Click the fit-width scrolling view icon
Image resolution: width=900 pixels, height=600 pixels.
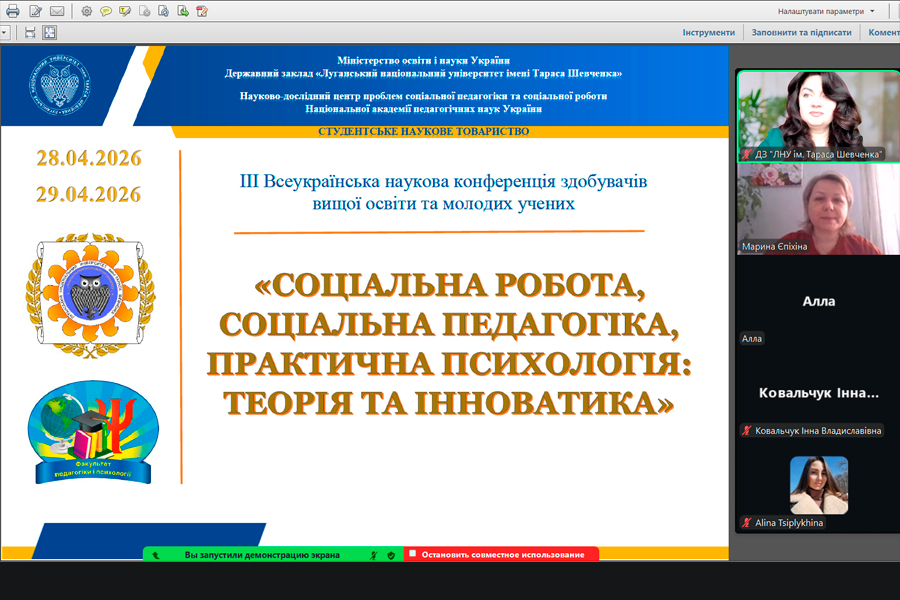tap(30, 32)
